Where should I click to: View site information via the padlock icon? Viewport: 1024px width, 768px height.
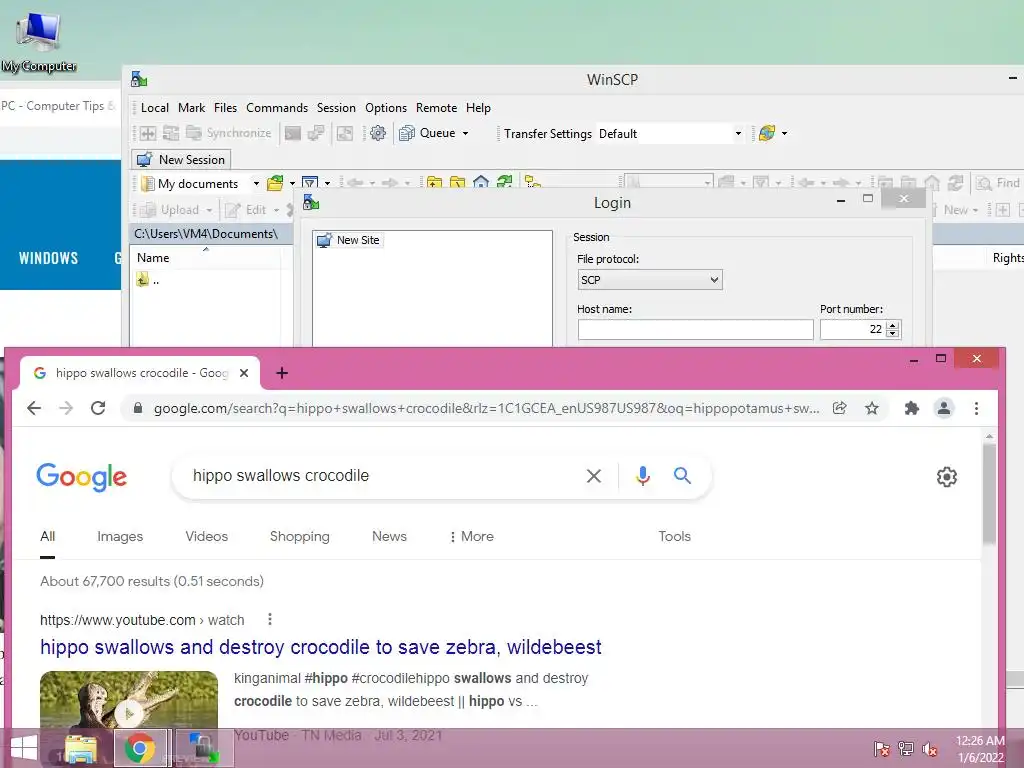(x=138, y=408)
